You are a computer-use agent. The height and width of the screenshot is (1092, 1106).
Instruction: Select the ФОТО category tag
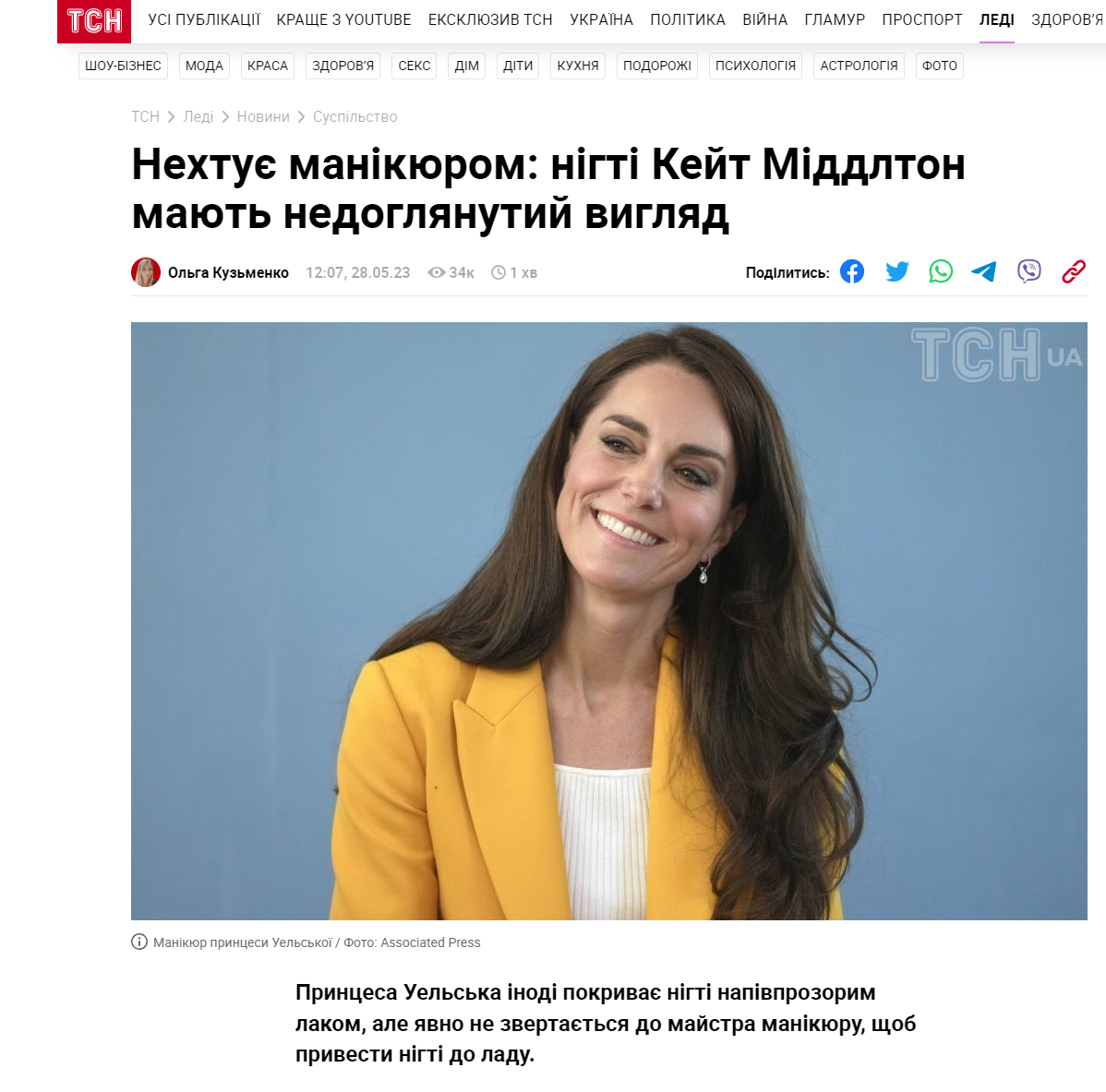coord(939,66)
